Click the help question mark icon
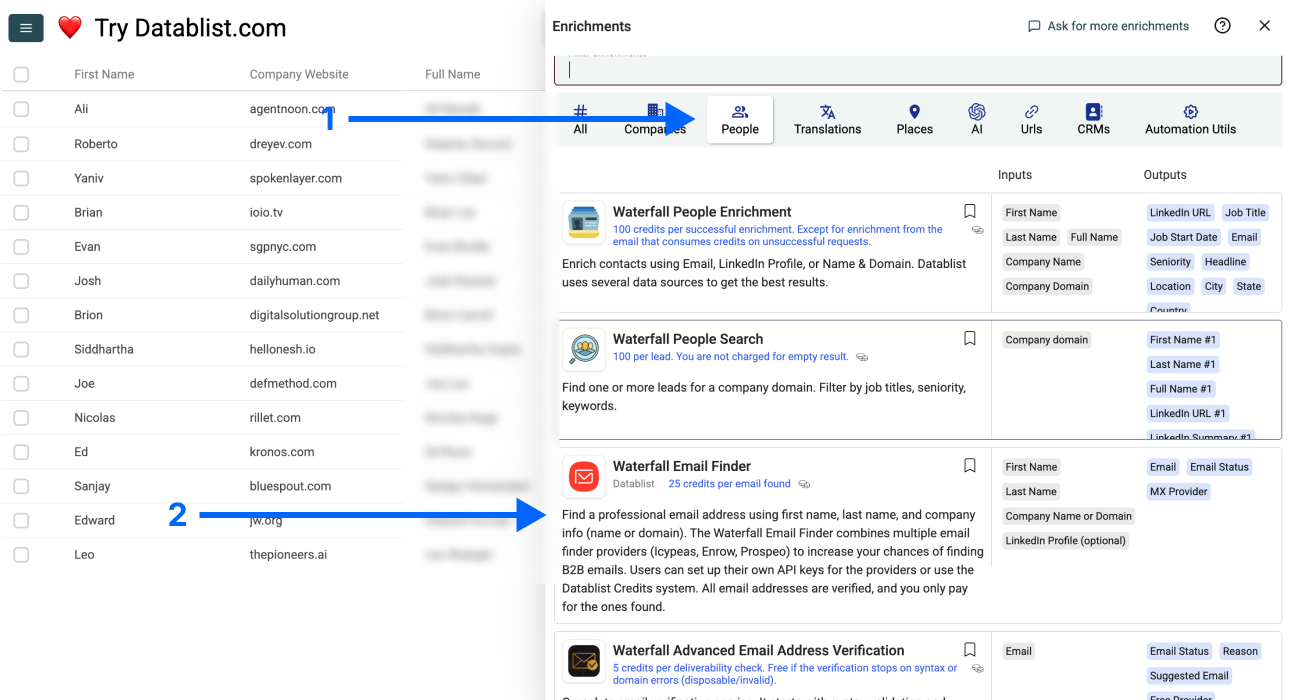 point(1222,26)
